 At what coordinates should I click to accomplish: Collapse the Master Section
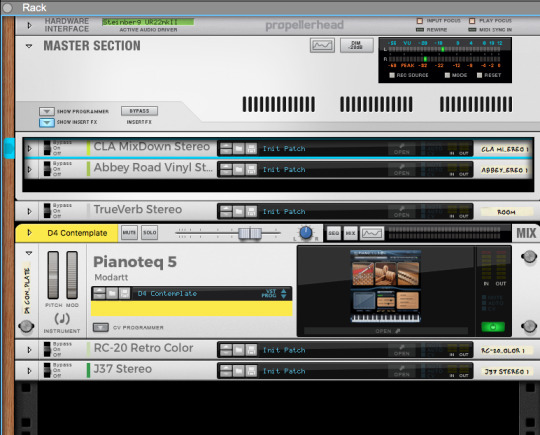(x=29, y=46)
